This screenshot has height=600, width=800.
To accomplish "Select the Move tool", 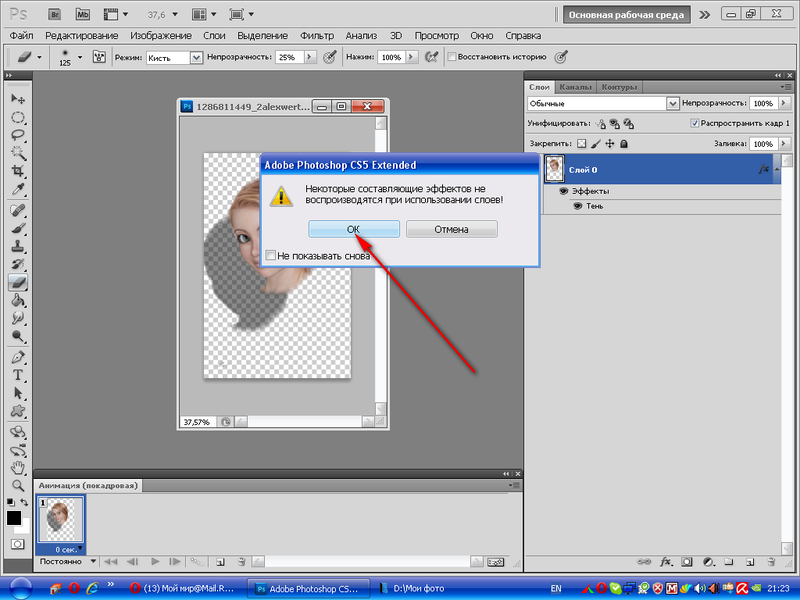I will click(18, 98).
